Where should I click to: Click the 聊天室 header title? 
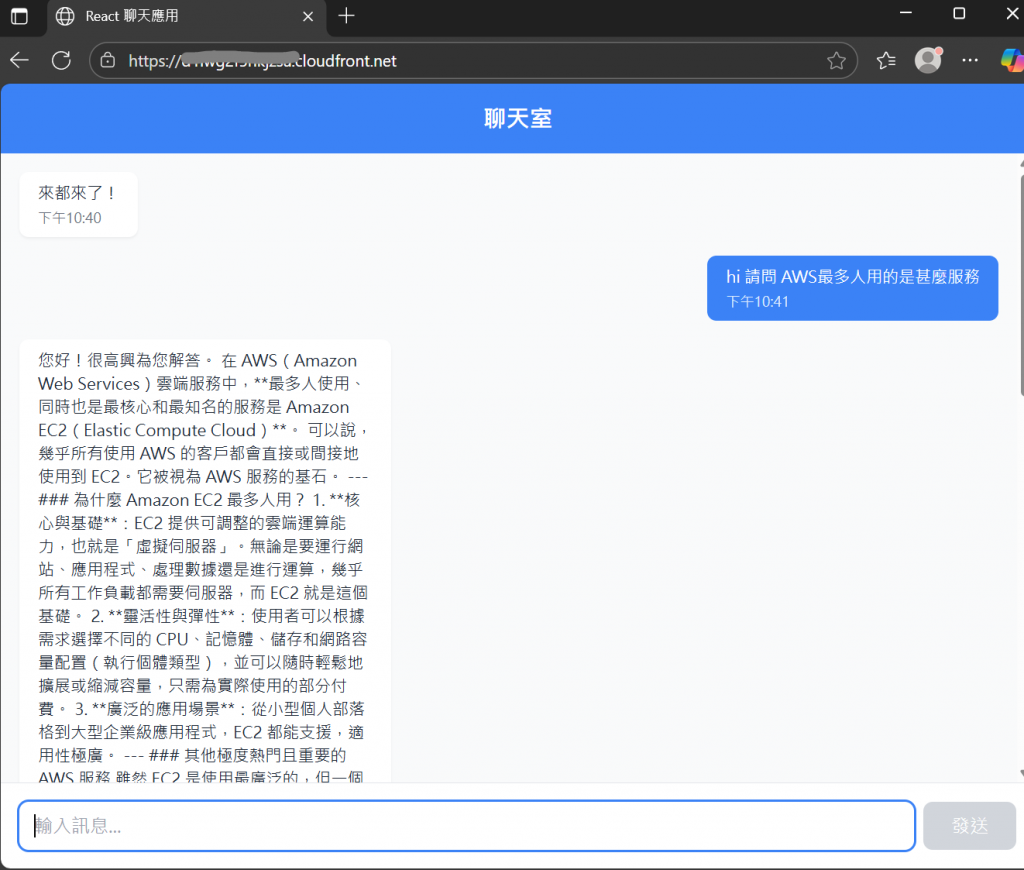point(518,118)
